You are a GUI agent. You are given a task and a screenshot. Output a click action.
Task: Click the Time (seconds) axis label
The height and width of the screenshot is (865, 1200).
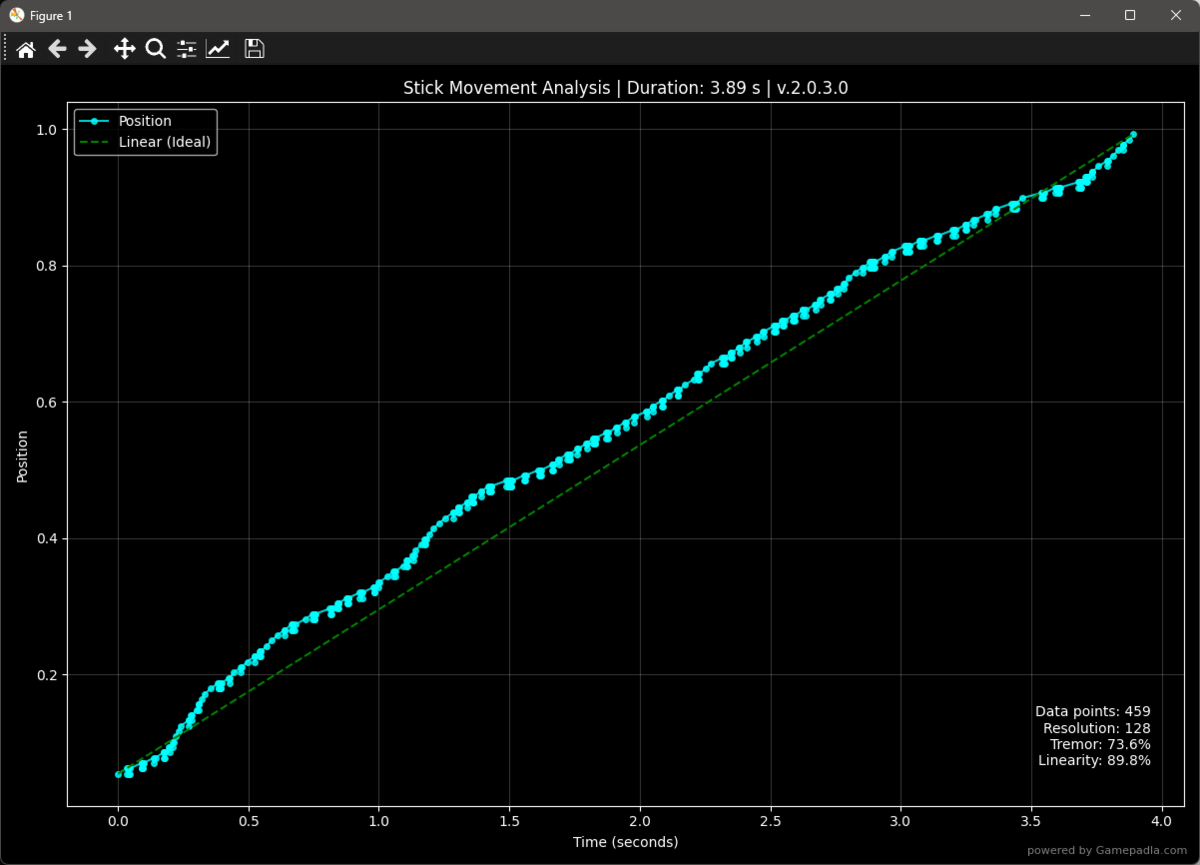(626, 842)
